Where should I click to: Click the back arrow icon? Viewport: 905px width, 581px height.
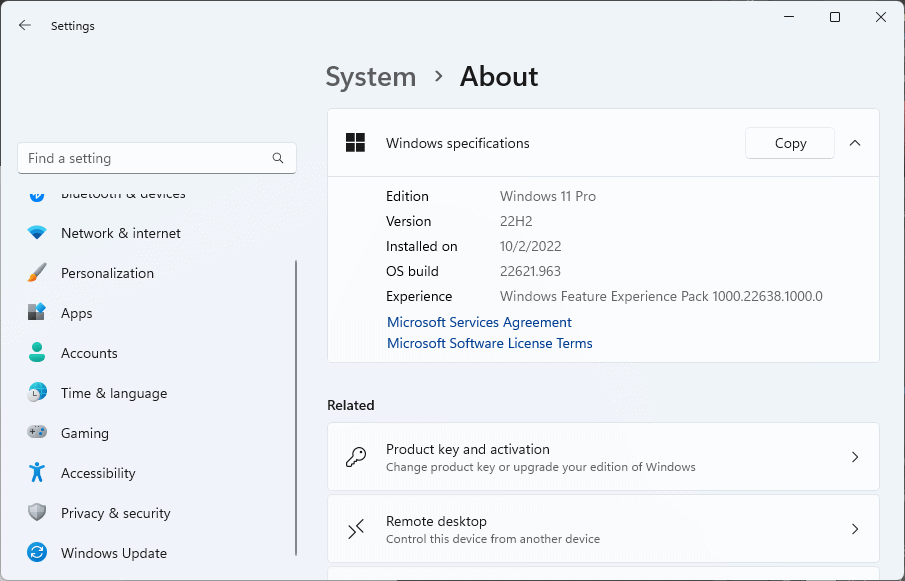(25, 26)
